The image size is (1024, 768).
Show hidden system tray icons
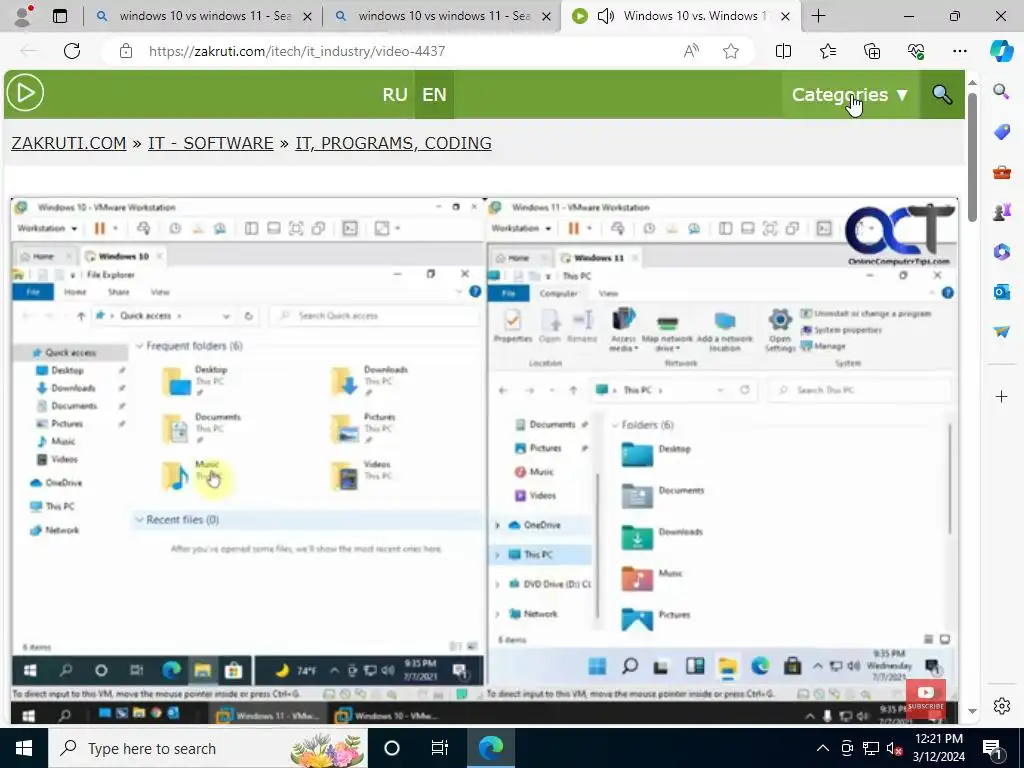(x=823, y=748)
